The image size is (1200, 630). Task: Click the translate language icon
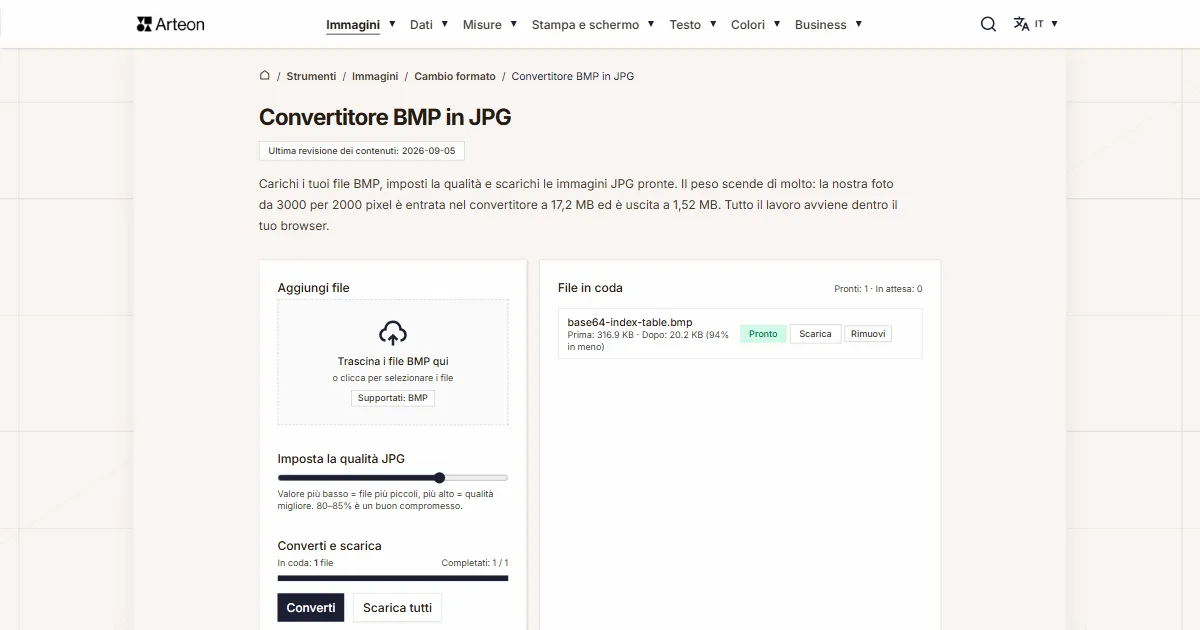1021,24
